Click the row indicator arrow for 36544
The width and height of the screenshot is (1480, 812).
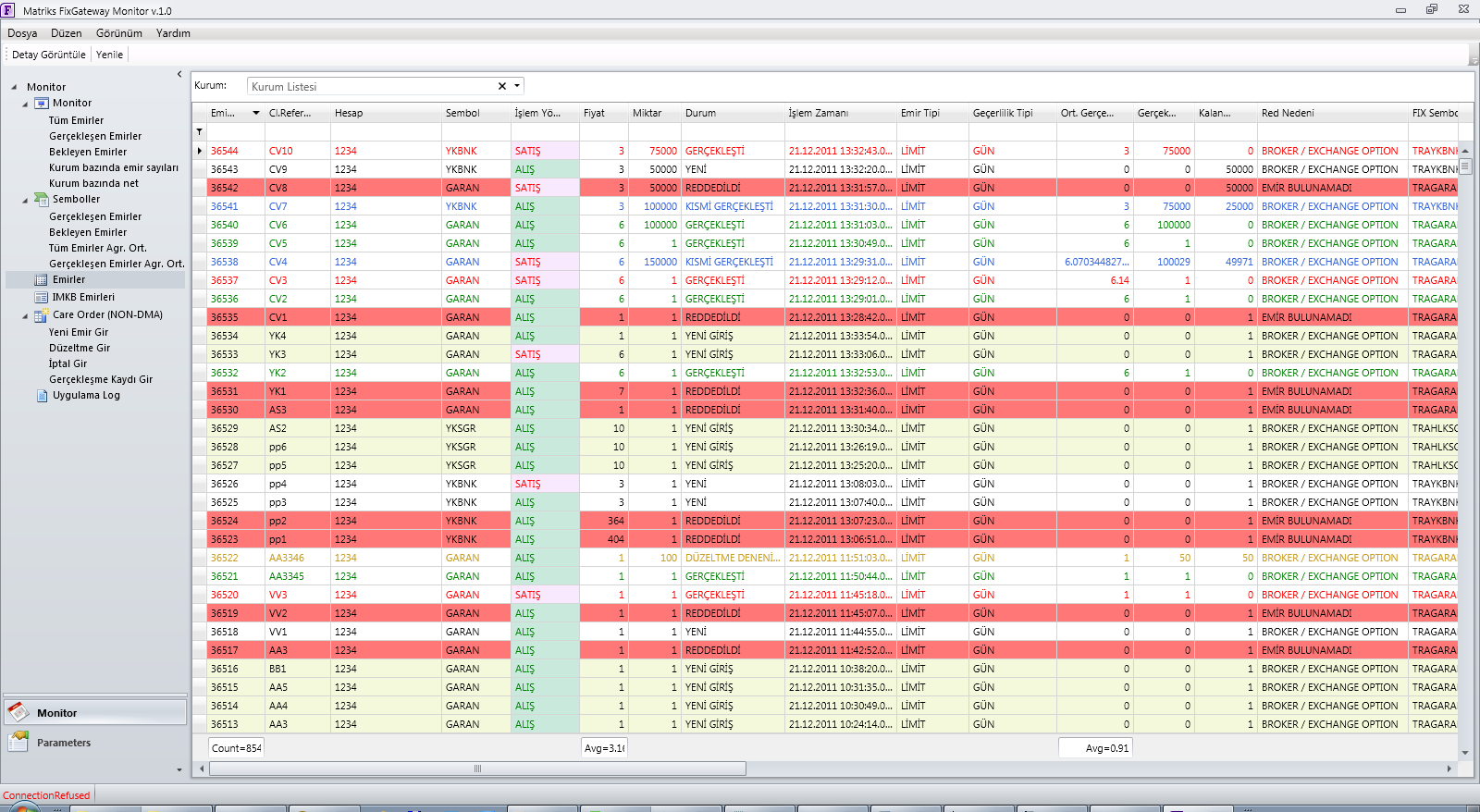(x=200, y=151)
